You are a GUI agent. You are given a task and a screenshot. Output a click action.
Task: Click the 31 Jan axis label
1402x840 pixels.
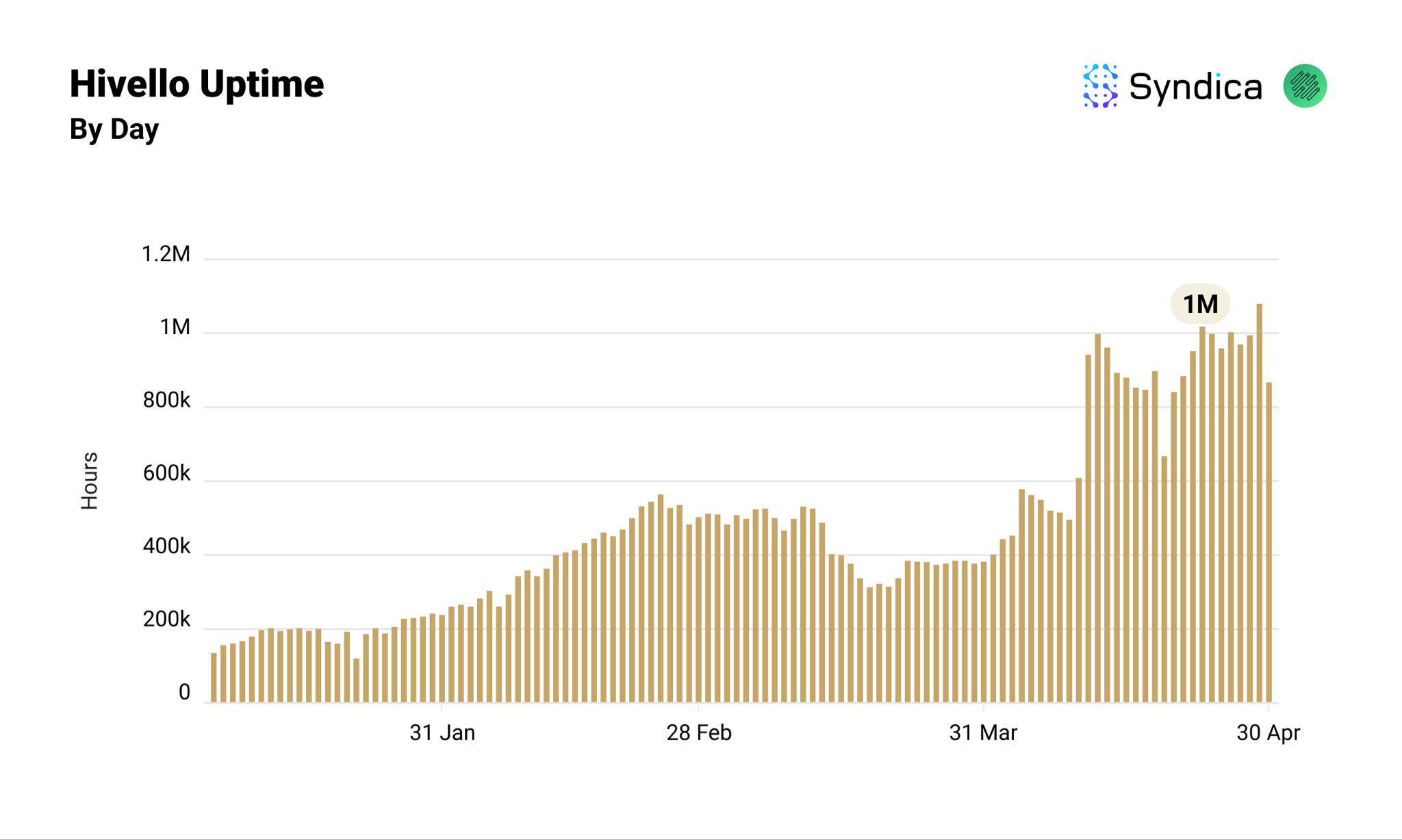[442, 733]
